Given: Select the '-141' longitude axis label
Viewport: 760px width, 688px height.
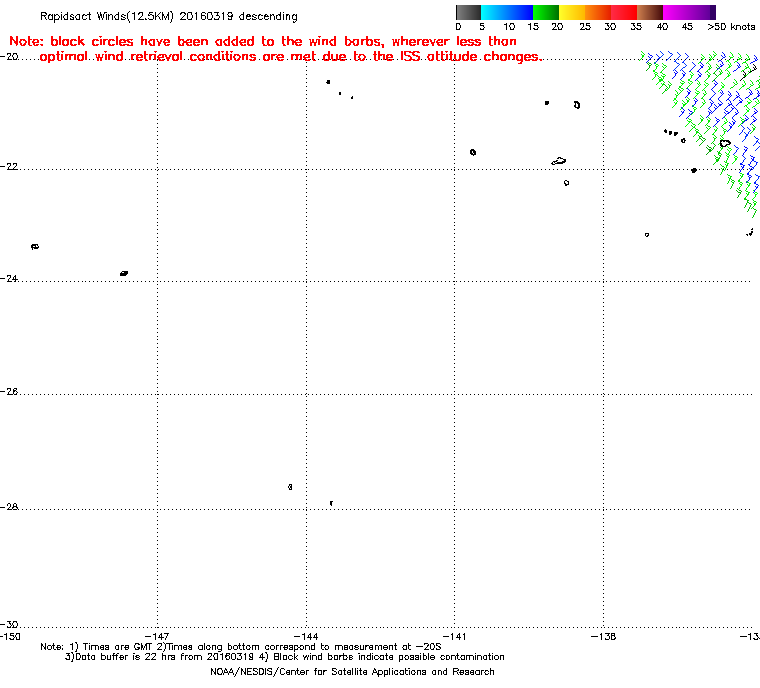Looking at the screenshot, I should point(455,636).
